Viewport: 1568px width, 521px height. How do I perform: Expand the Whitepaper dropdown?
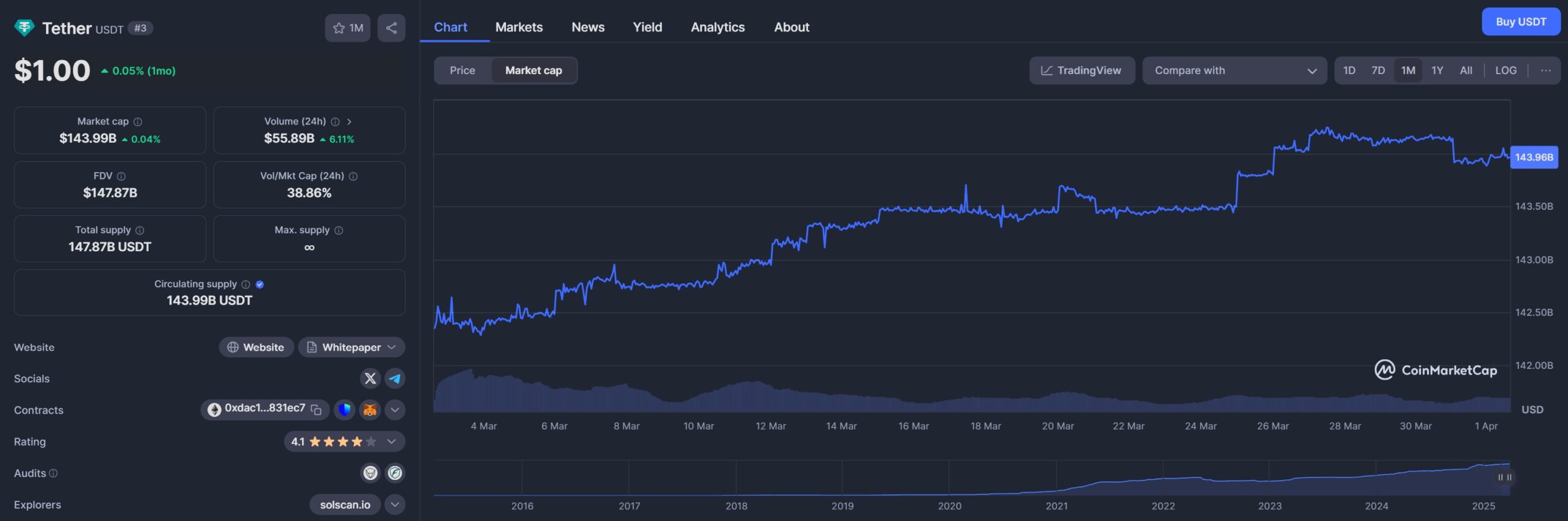coord(392,348)
